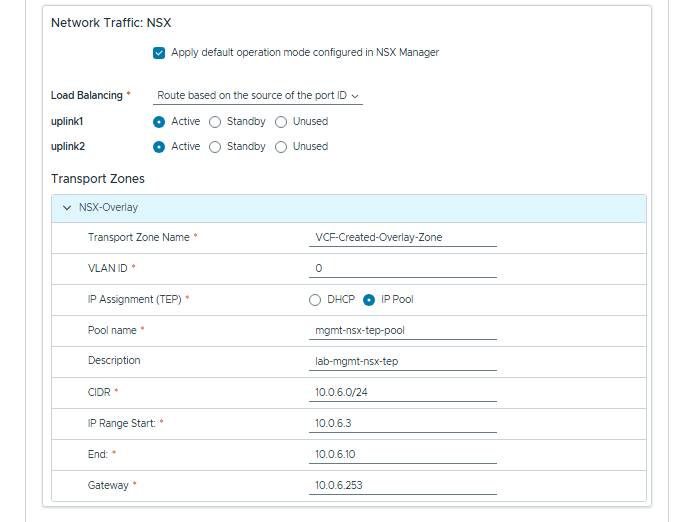This screenshot has height=522, width=677.
Task: Edit the IP Range Start field
Action: click(x=403, y=424)
